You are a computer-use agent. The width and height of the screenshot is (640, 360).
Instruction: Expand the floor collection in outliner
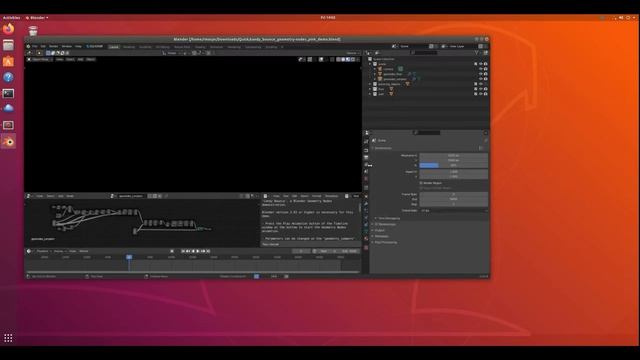(x=370, y=89)
